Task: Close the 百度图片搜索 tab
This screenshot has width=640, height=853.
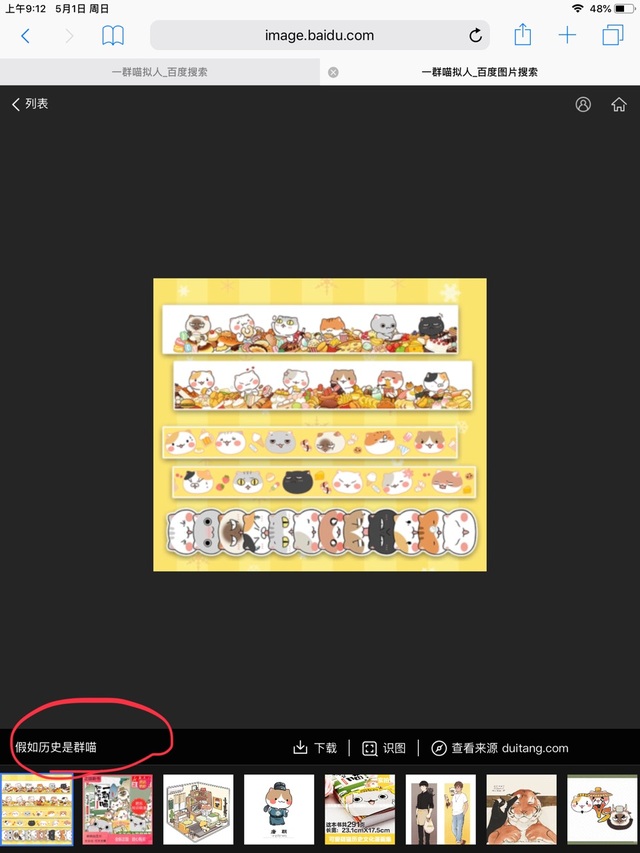Action: point(333,72)
